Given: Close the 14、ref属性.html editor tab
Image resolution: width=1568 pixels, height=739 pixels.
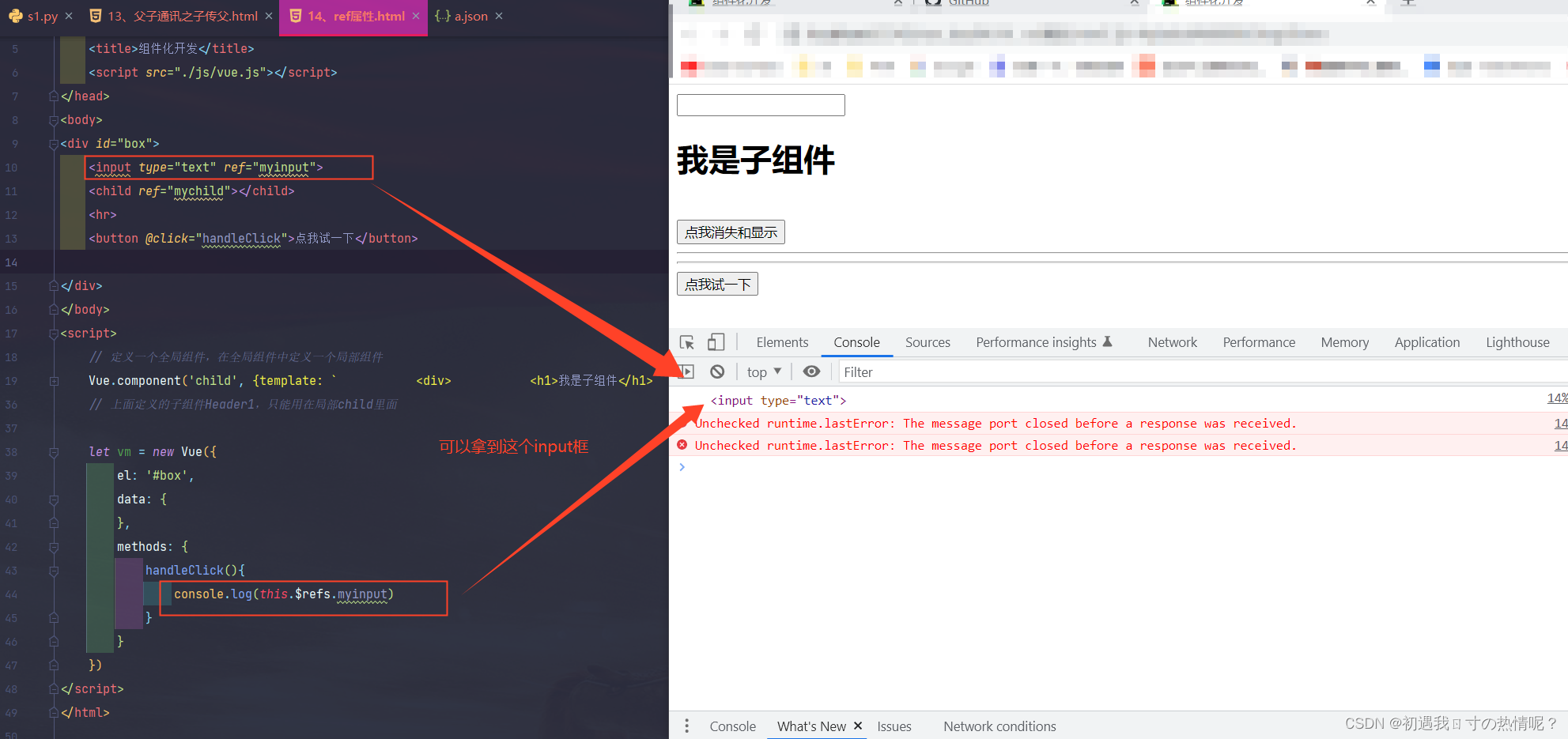Looking at the screenshot, I should click(416, 16).
